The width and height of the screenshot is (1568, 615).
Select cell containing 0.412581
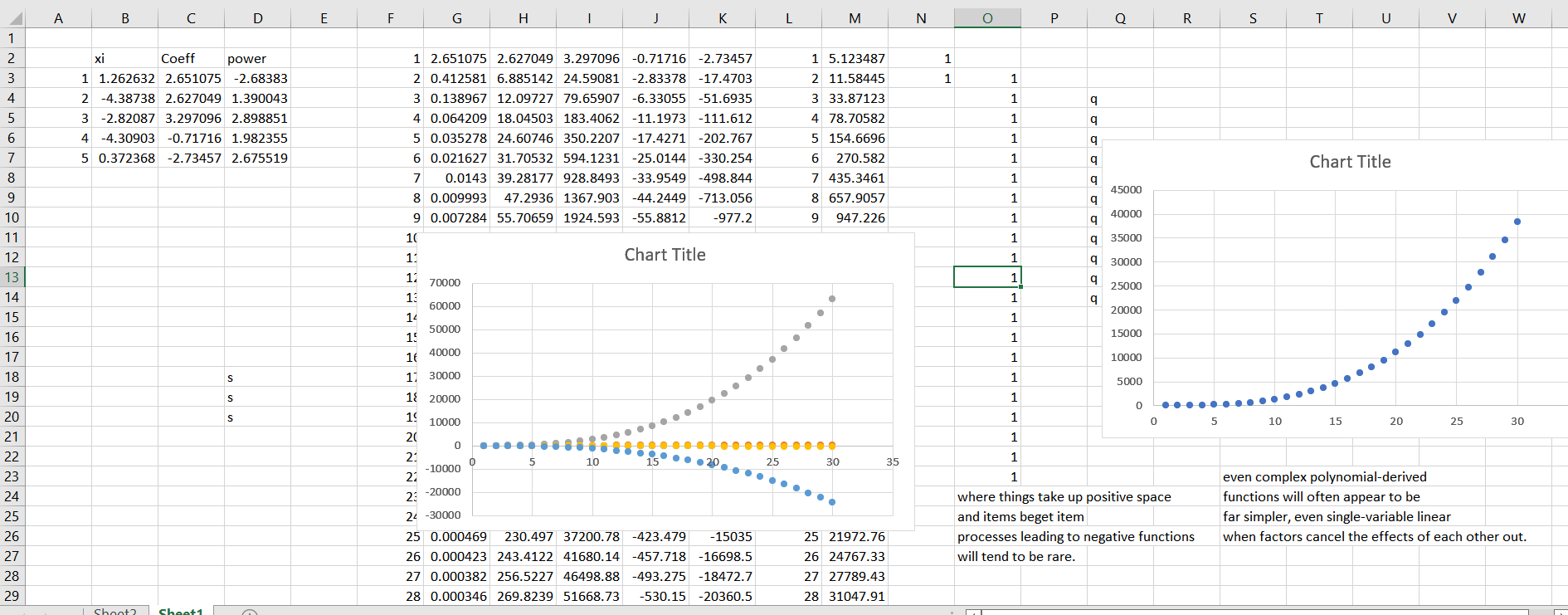pyautogui.click(x=456, y=78)
